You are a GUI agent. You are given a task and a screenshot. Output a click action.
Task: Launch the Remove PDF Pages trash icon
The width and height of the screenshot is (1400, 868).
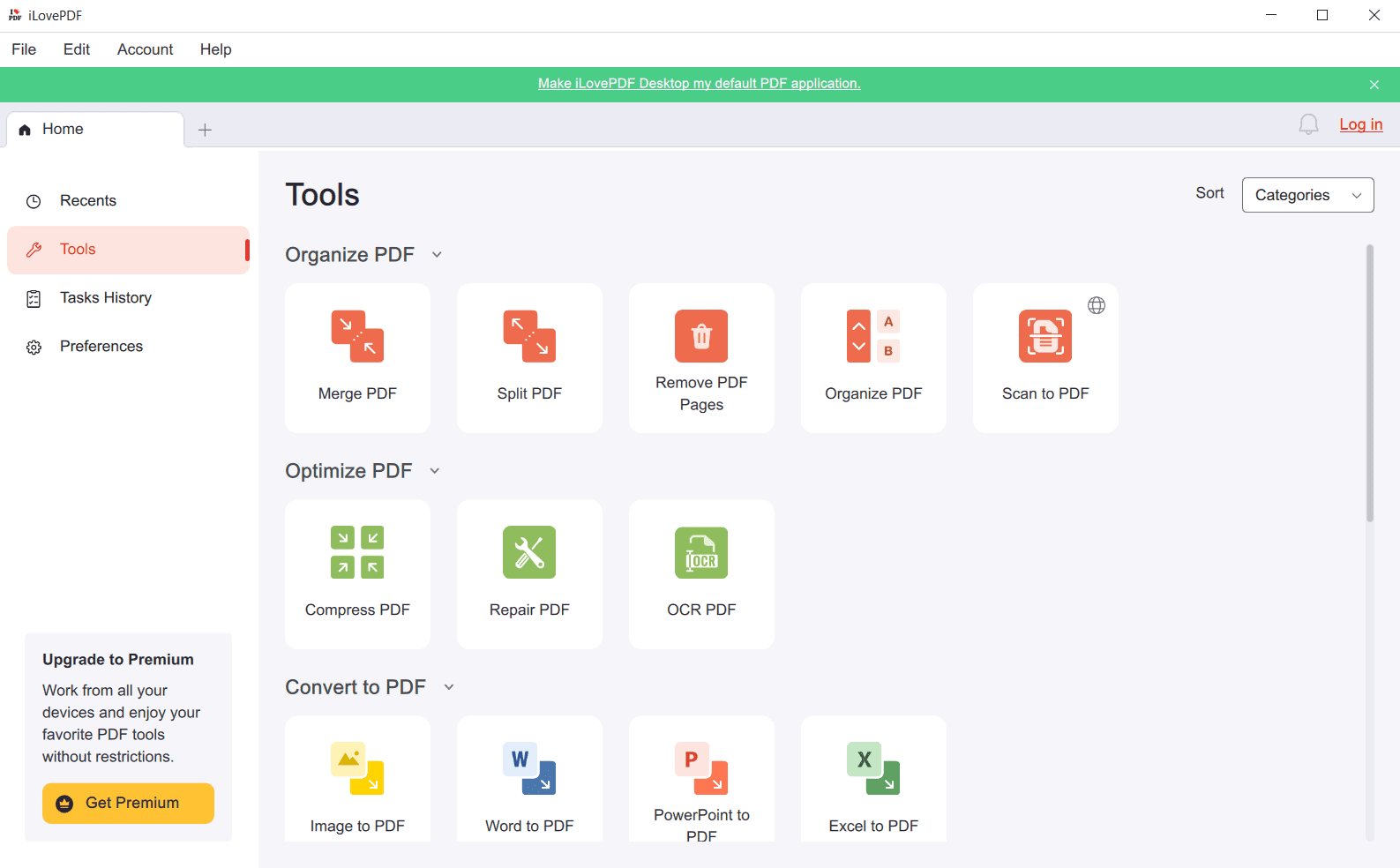pyautogui.click(x=701, y=336)
